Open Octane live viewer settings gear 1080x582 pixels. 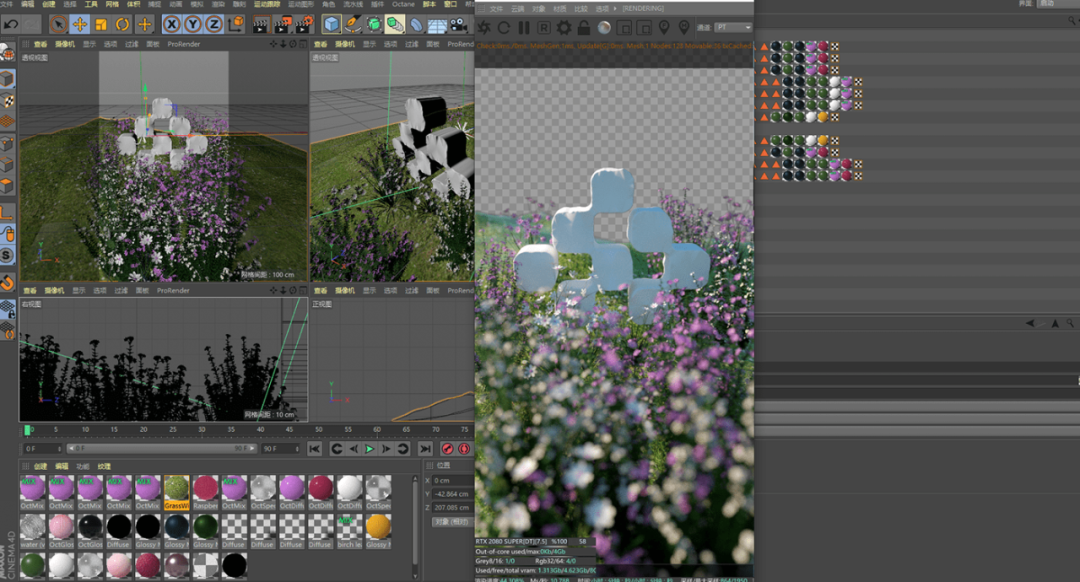coord(564,28)
